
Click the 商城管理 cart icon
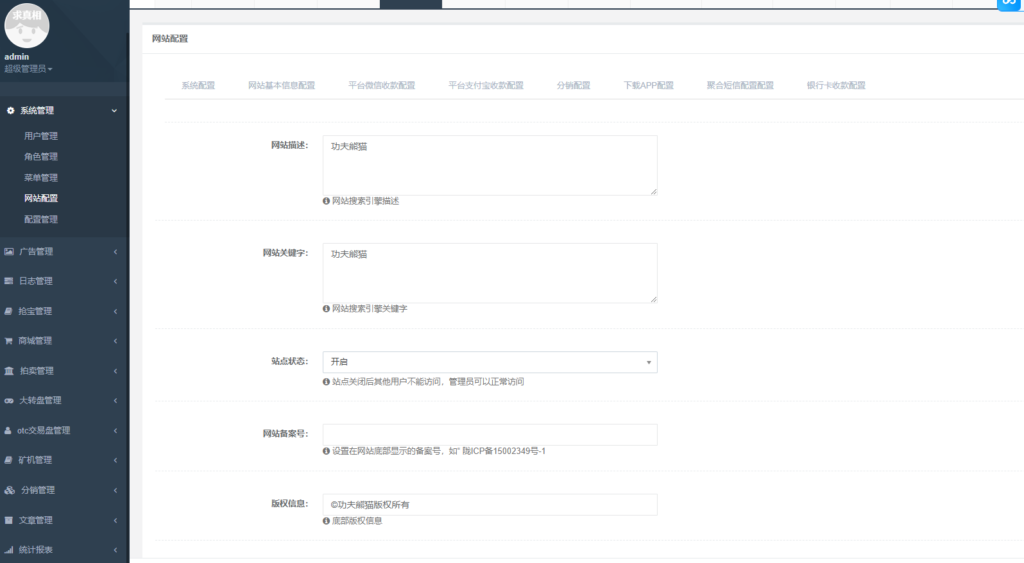pos(8,341)
